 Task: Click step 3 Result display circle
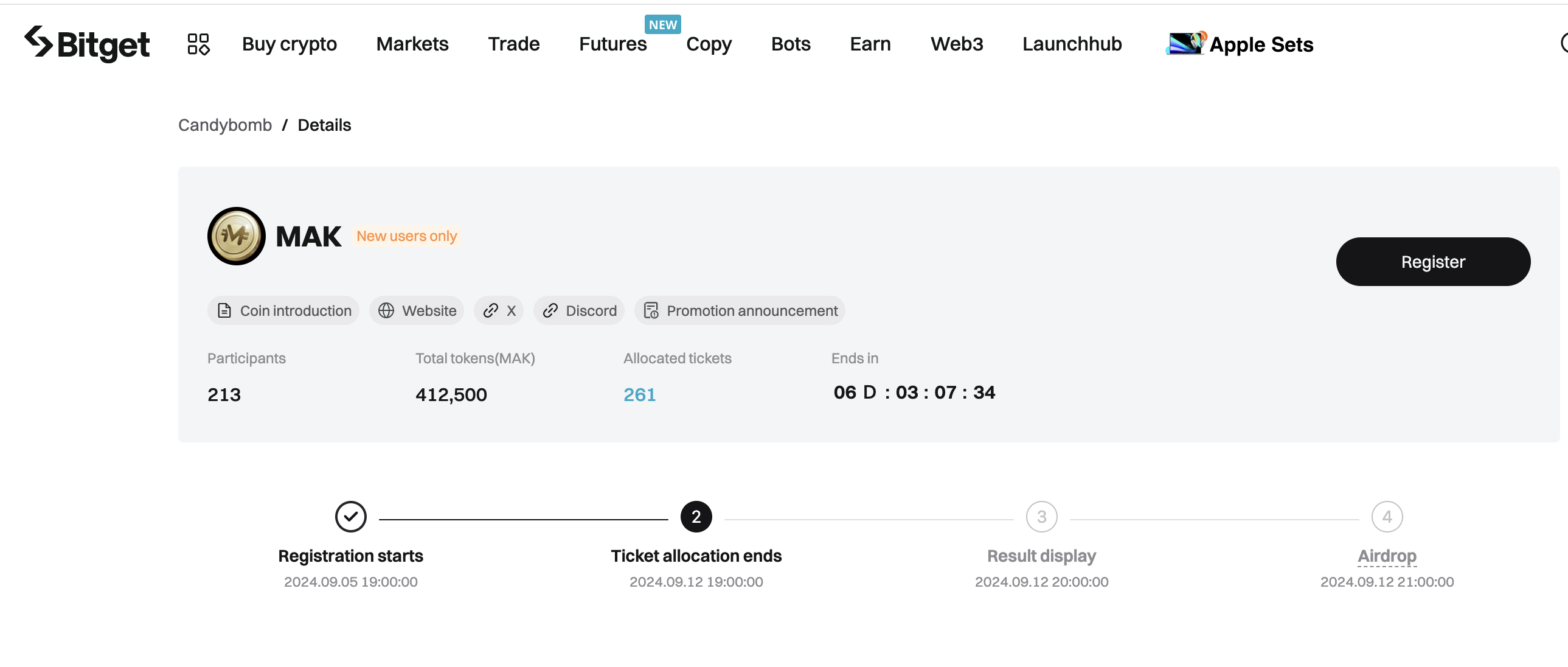click(x=1041, y=517)
